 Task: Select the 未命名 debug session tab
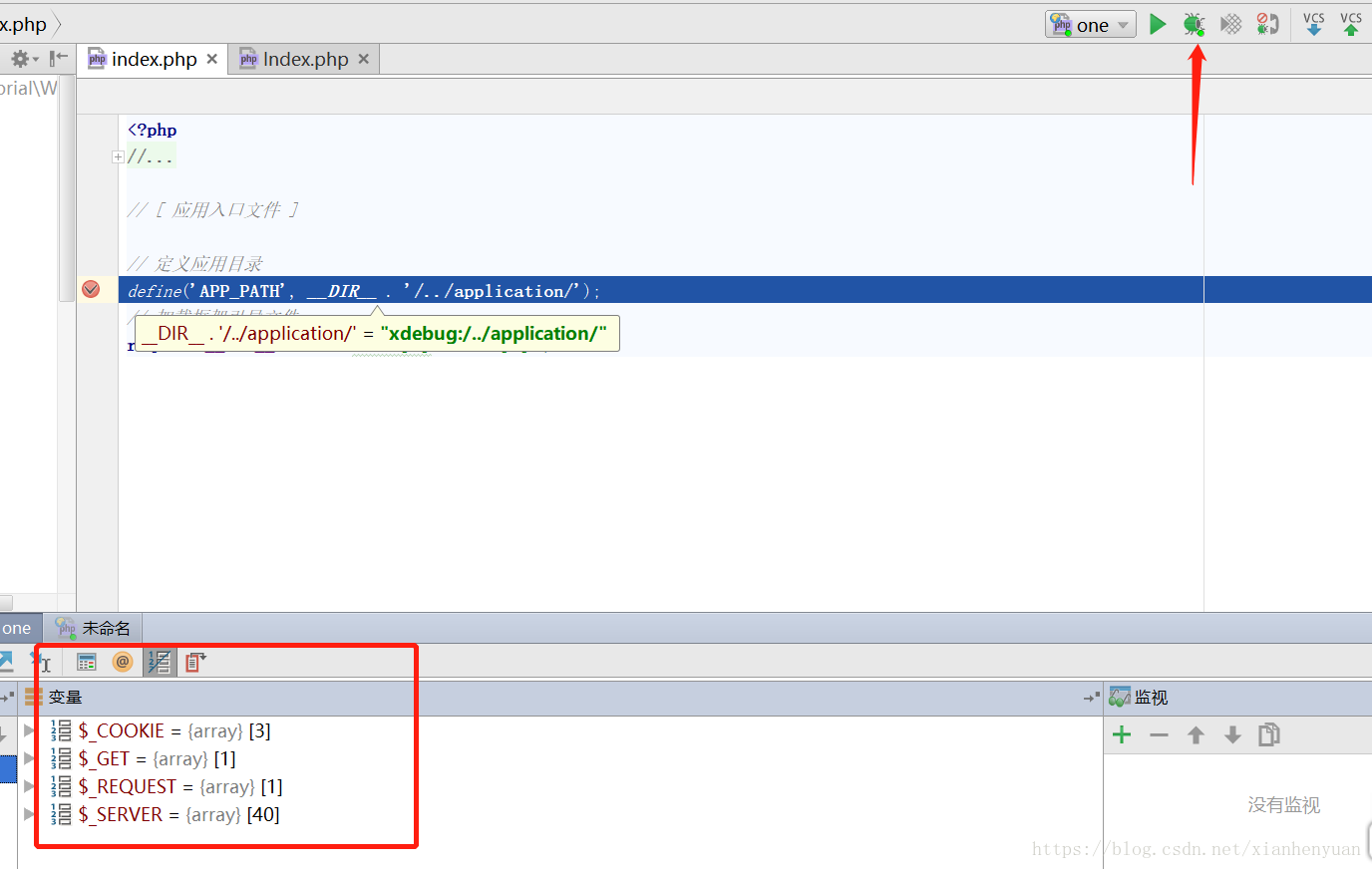coord(94,628)
